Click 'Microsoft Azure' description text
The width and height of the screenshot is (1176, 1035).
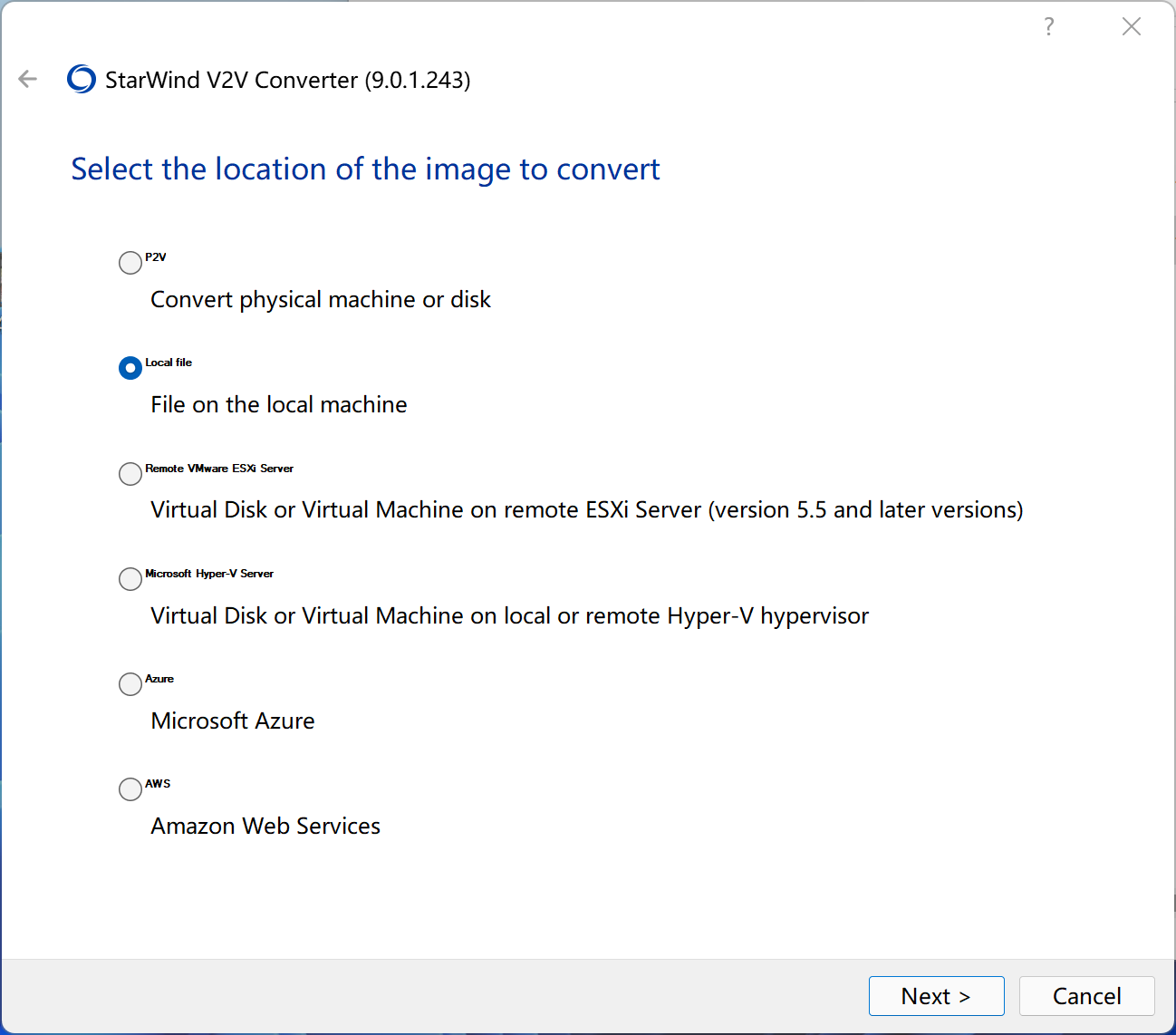(x=233, y=721)
